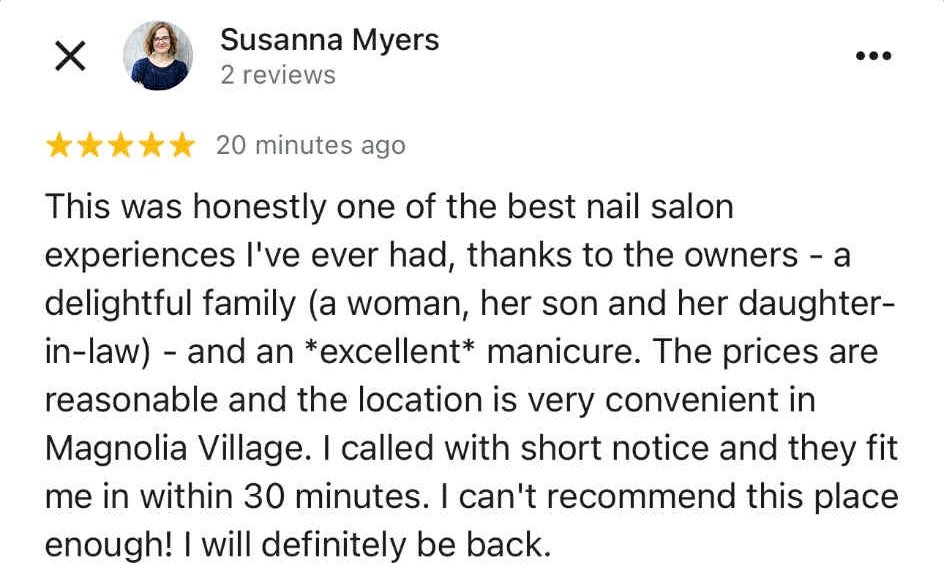
Task: Click the words "delightful family" in the review
Action: [x=170, y=304]
